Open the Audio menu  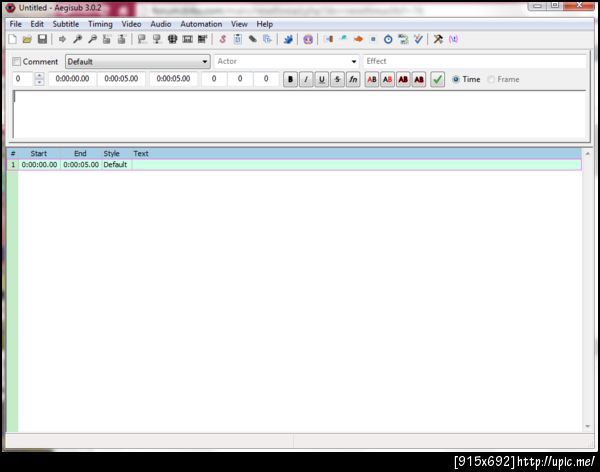coord(161,24)
